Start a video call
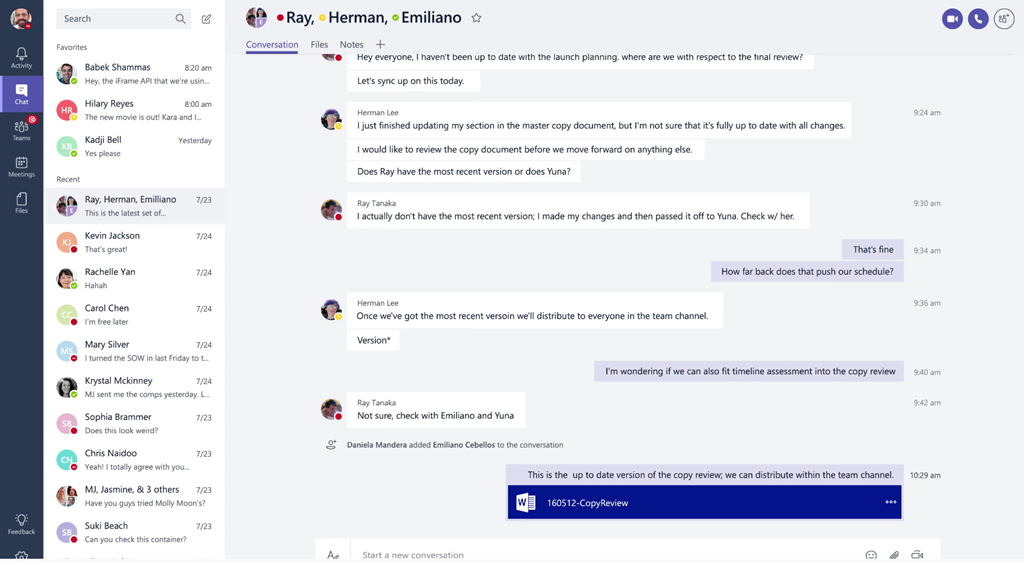This screenshot has height=563, width=1024. pos(952,19)
